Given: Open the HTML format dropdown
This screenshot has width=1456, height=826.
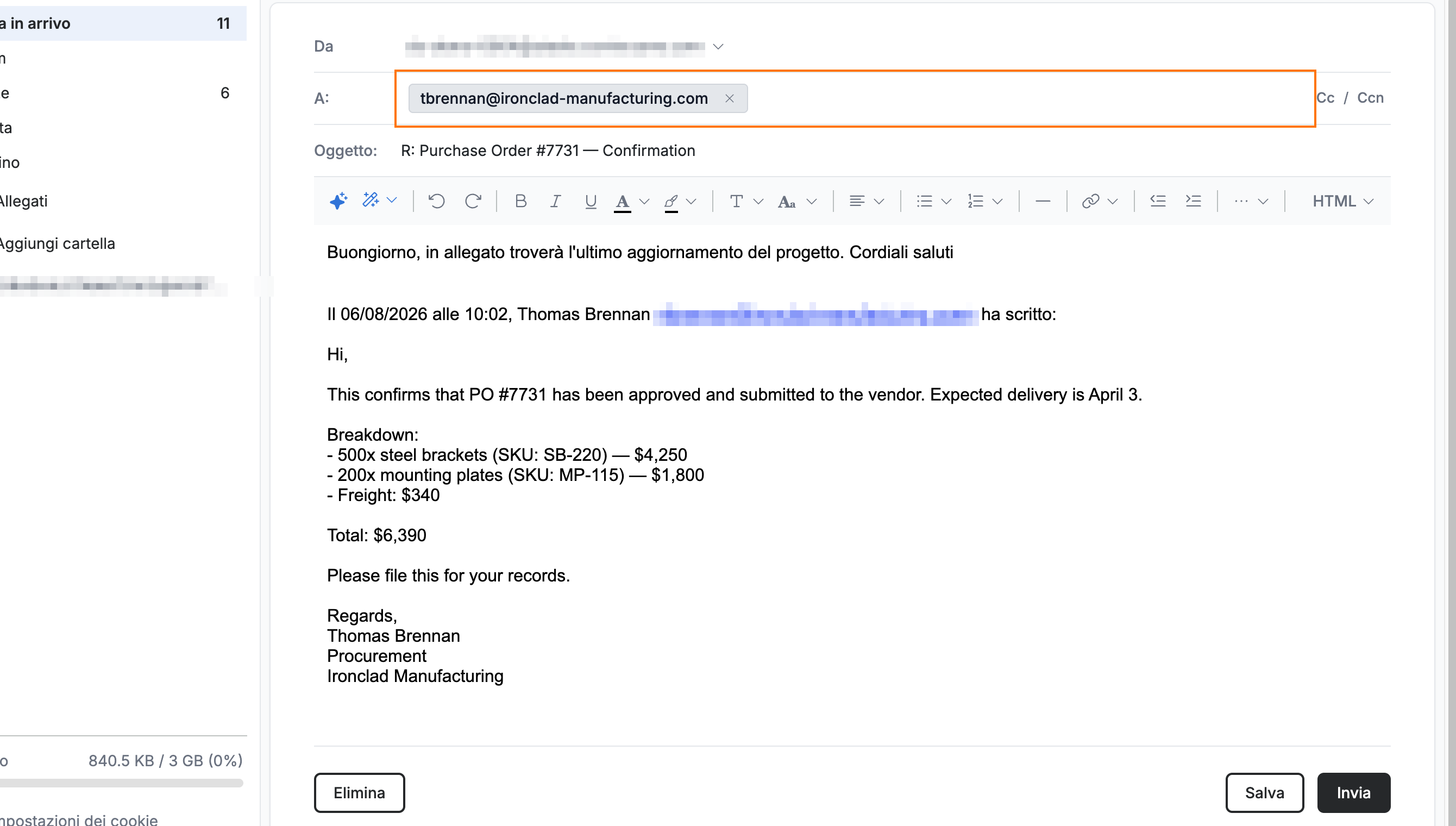Looking at the screenshot, I should click(x=1342, y=201).
